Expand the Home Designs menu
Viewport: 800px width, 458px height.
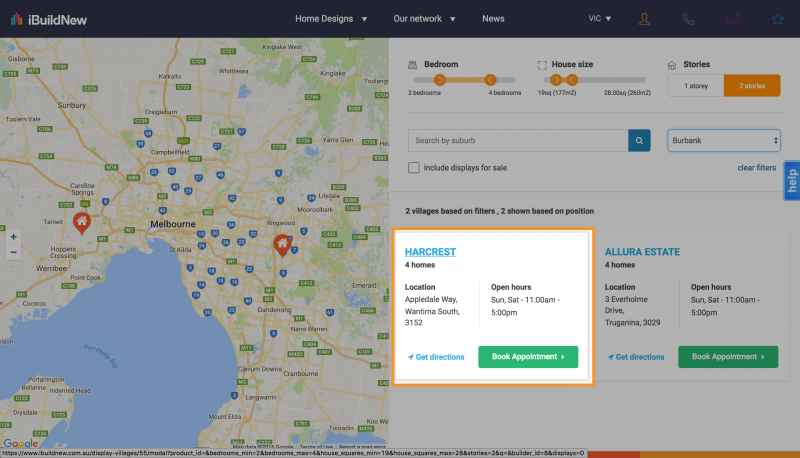coord(331,19)
